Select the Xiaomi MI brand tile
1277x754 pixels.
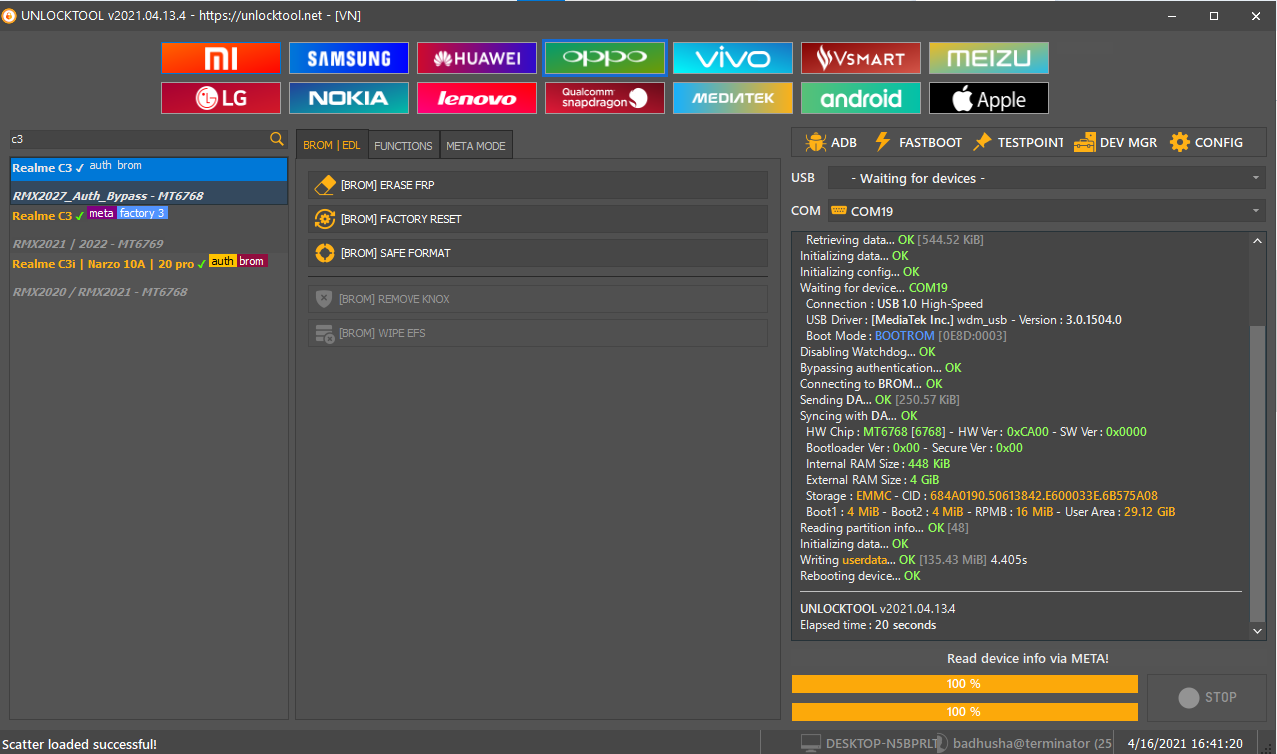click(221, 58)
